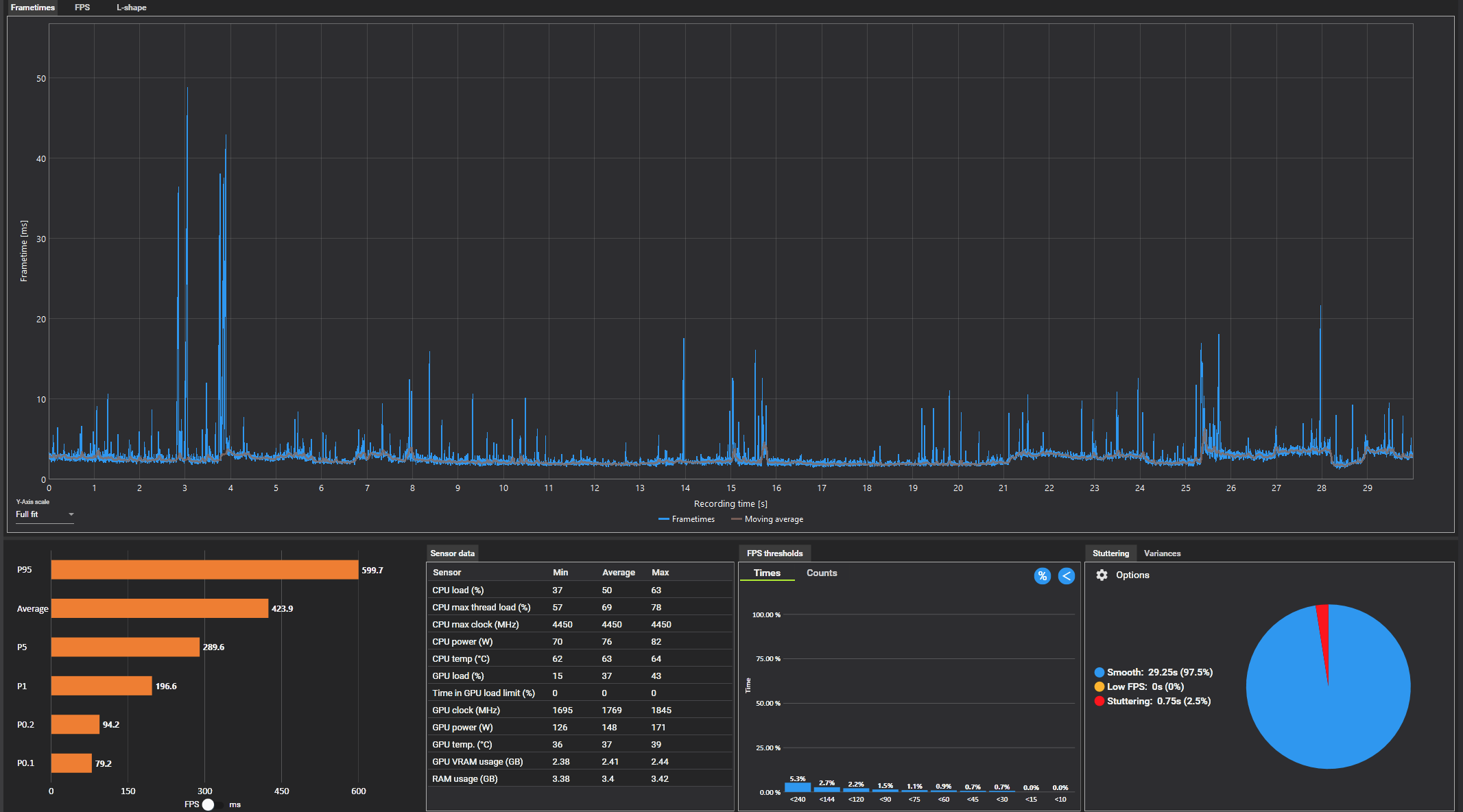Open the Y-Axis scale Full fit dropdown

(45, 514)
